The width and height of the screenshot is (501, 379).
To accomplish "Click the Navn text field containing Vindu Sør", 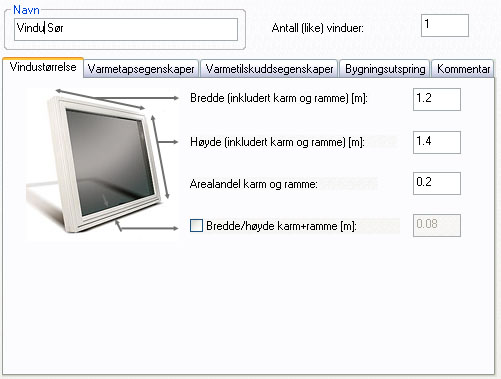I will click(126, 29).
